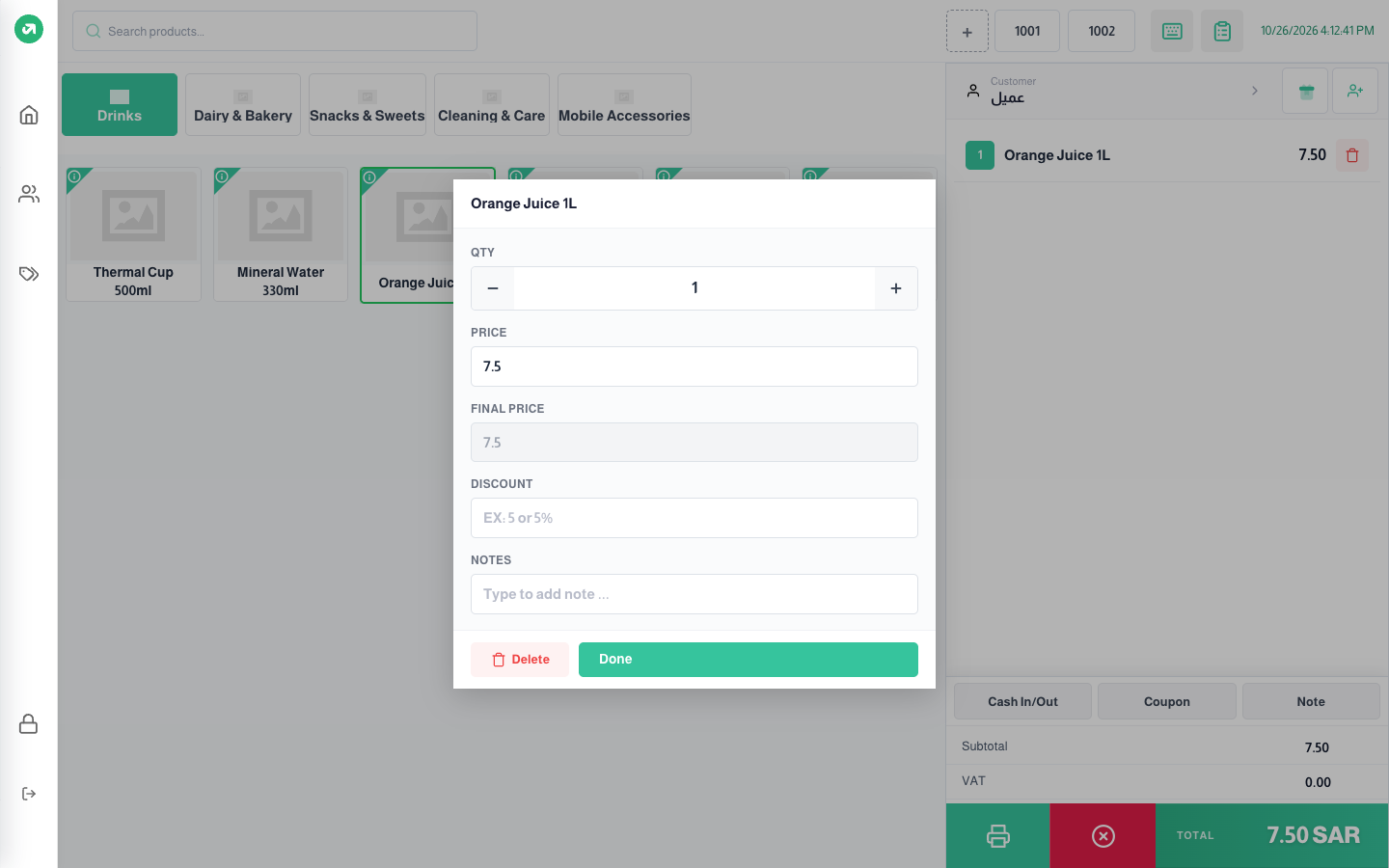Image resolution: width=1389 pixels, height=868 pixels.
Task: Click the 7.50 SAR total button
Action: pyautogui.click(x=1272, y=835)
